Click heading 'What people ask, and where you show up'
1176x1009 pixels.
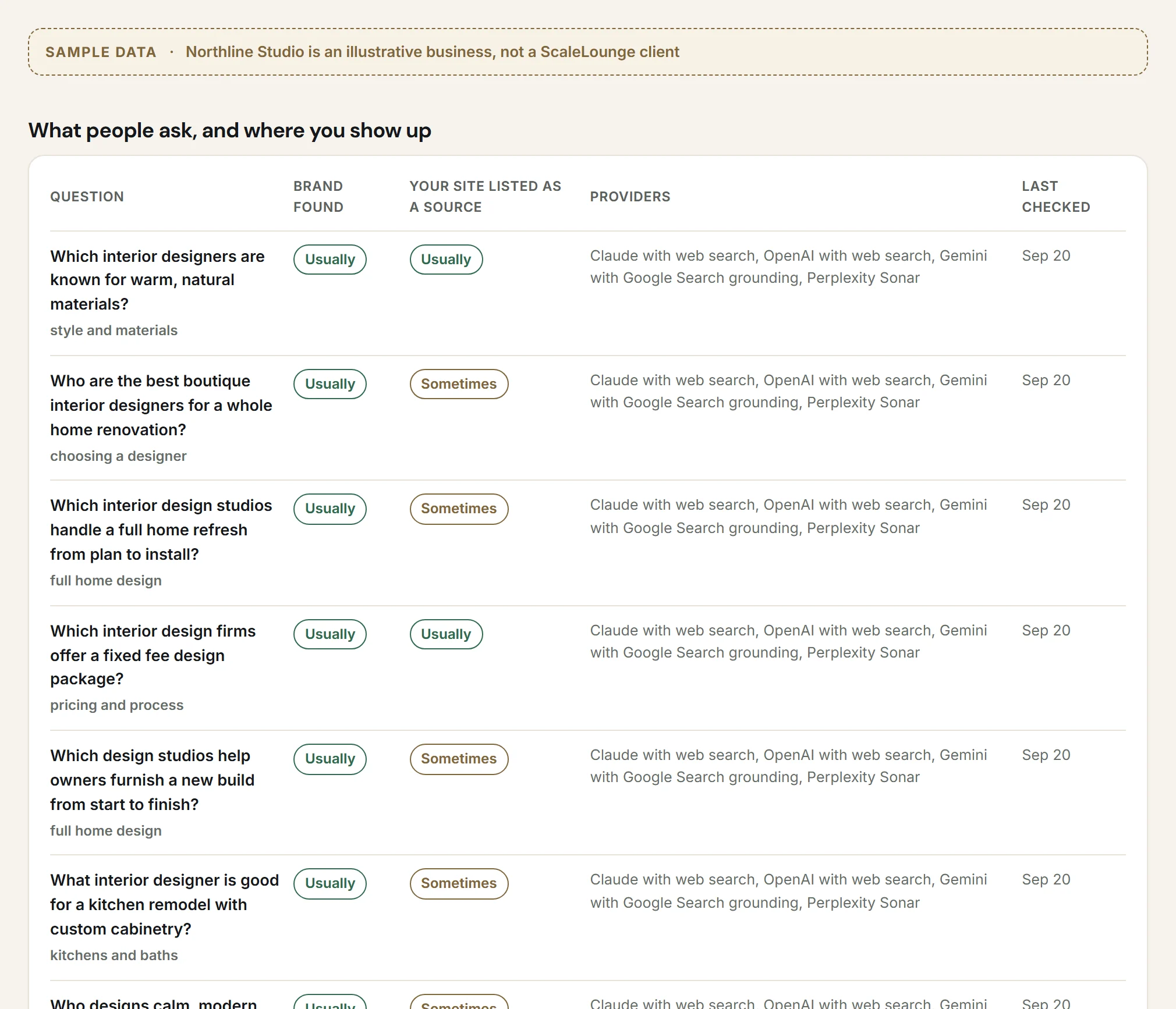point(230,130)
